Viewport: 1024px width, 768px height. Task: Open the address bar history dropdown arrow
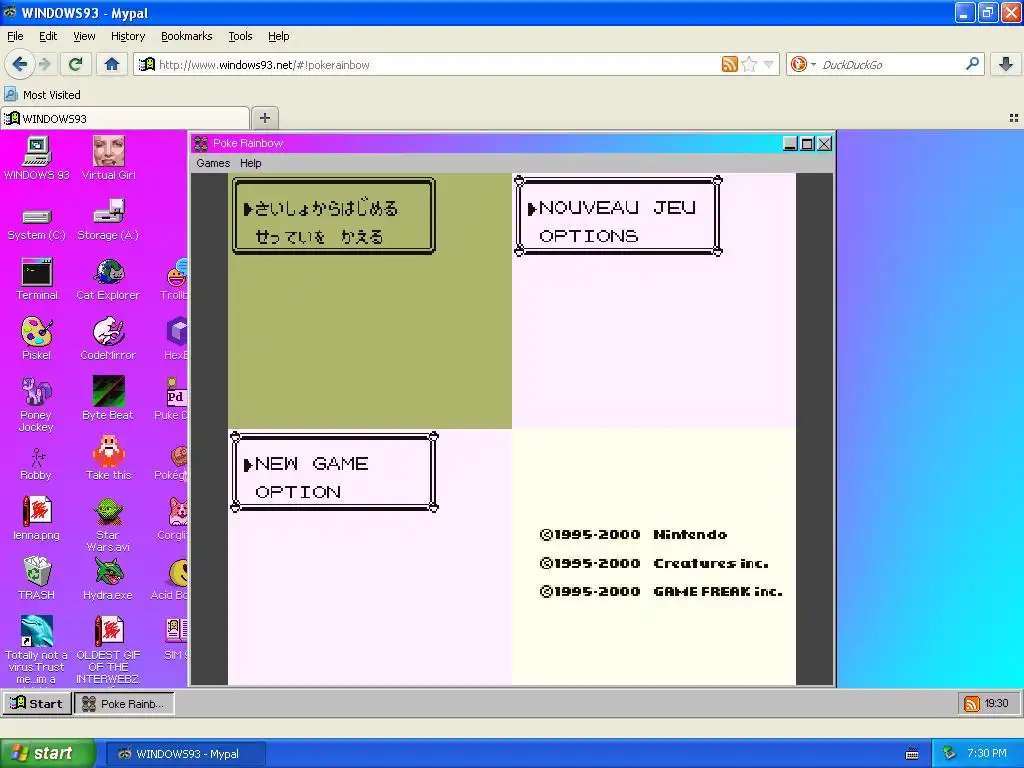pyautogui.click(x=769, y=64)
